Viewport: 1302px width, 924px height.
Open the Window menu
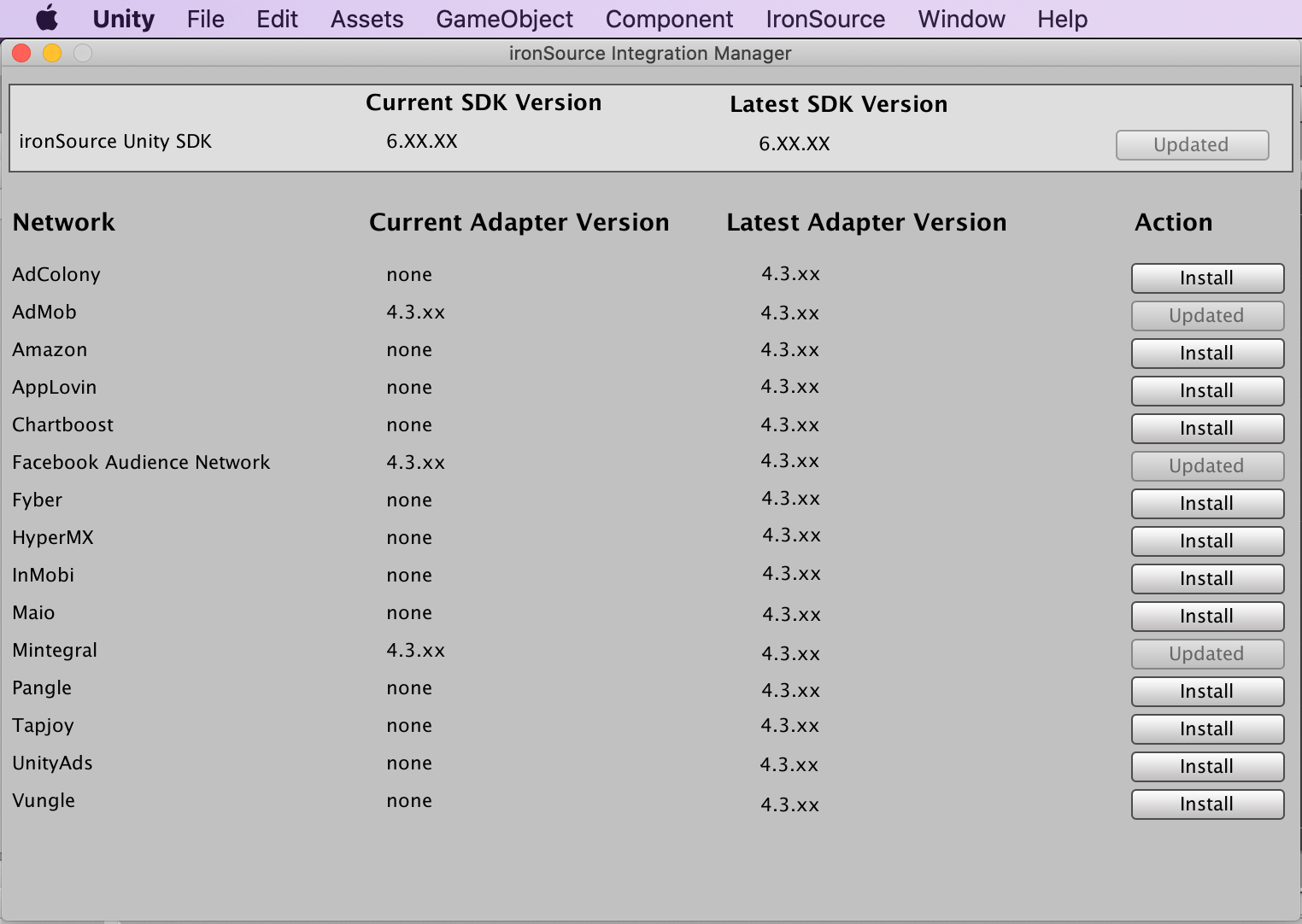[961, 19]
